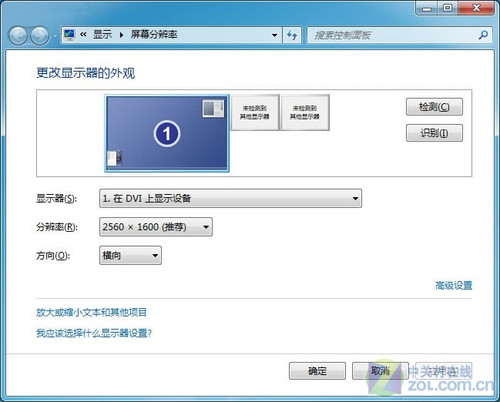Screen dimensions: 500x402
Task: Open 放大或缩小文本和其他项目 link
Action: point(91,312)
